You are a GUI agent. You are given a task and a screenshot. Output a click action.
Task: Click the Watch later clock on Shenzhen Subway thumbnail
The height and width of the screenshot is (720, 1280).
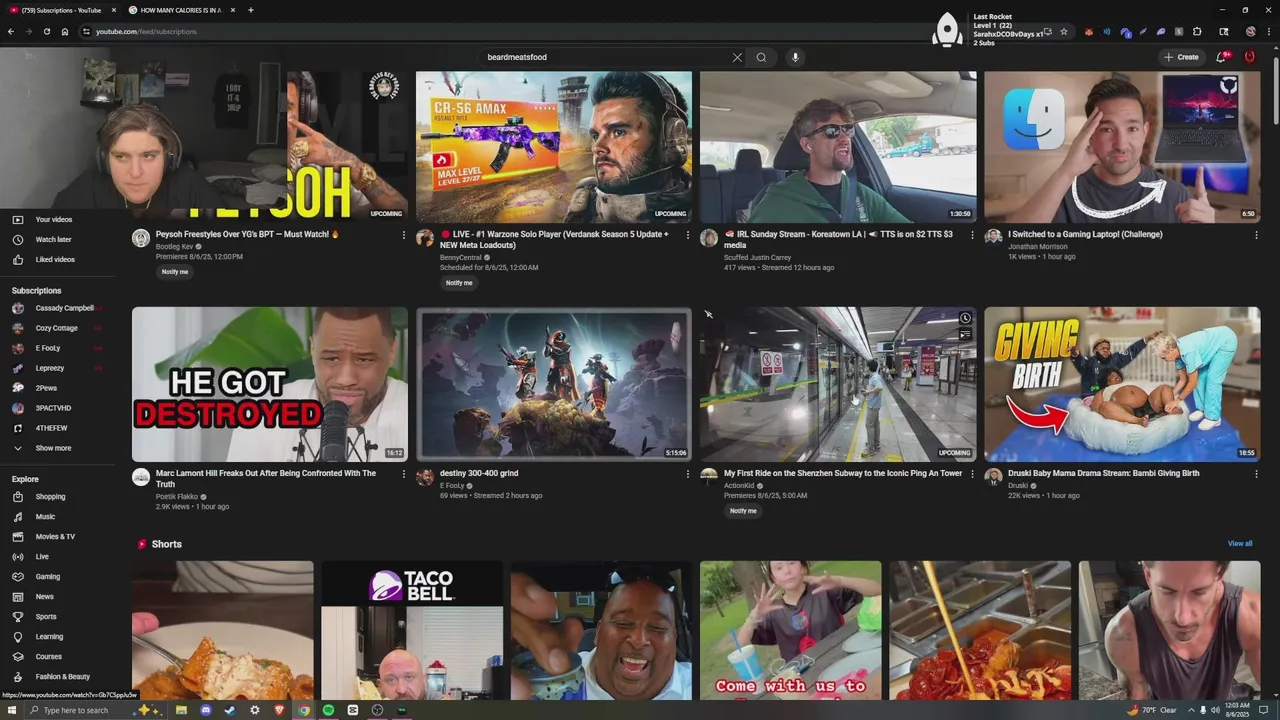pos(965,319)
